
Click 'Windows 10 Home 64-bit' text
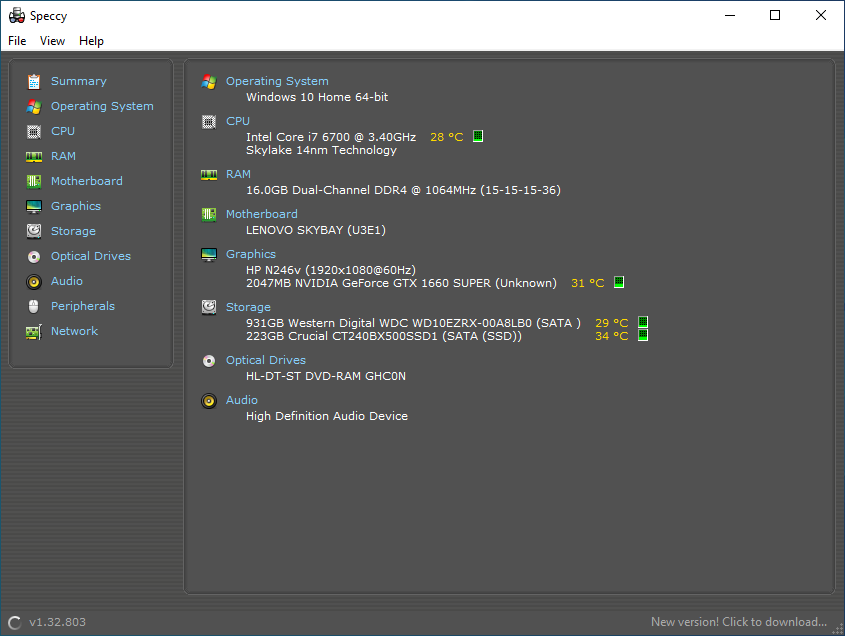317,97
